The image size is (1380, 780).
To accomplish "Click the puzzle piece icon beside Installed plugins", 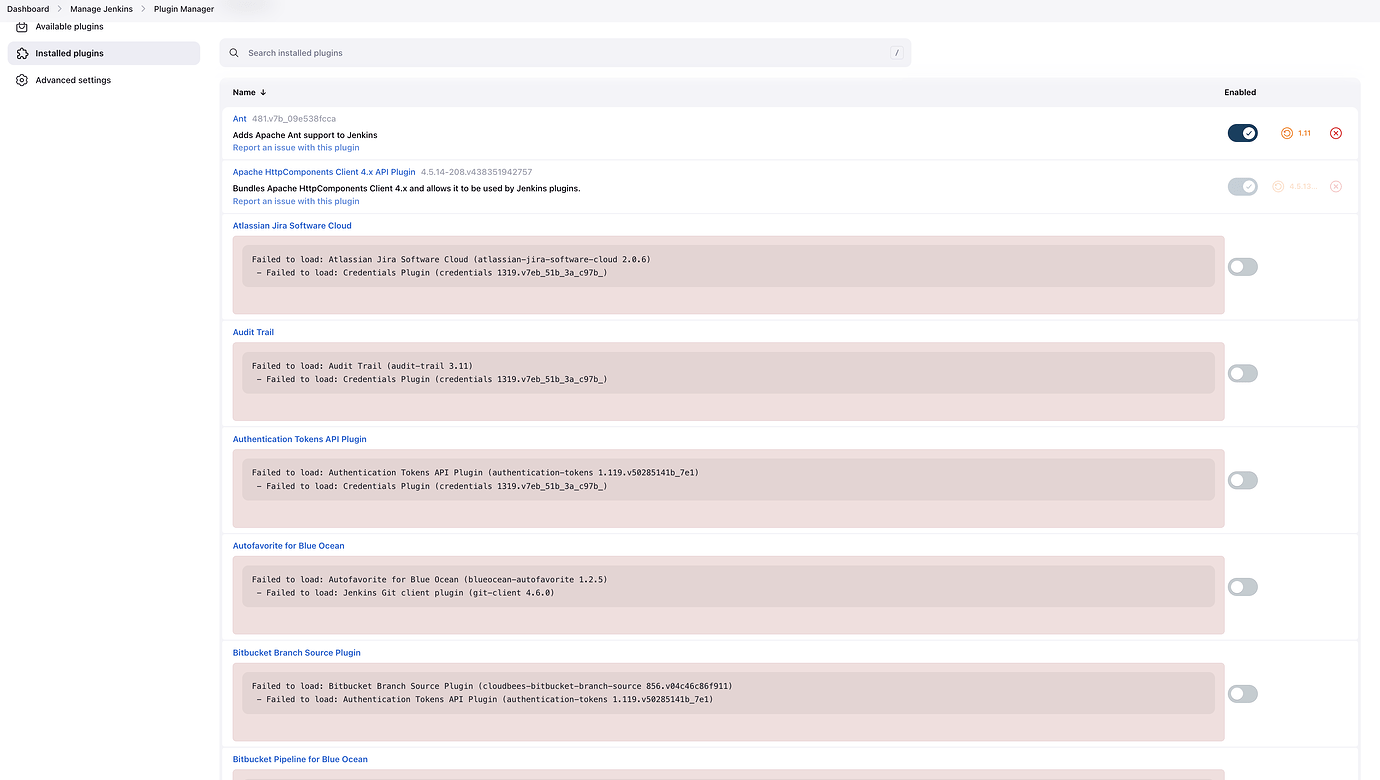I will 22,53.
